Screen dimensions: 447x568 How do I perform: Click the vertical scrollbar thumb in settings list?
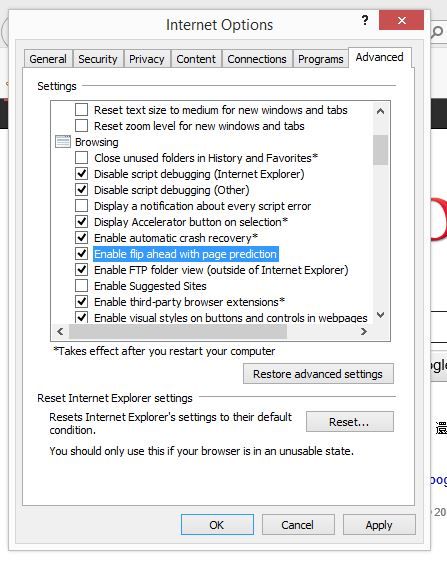pos(380,150)
